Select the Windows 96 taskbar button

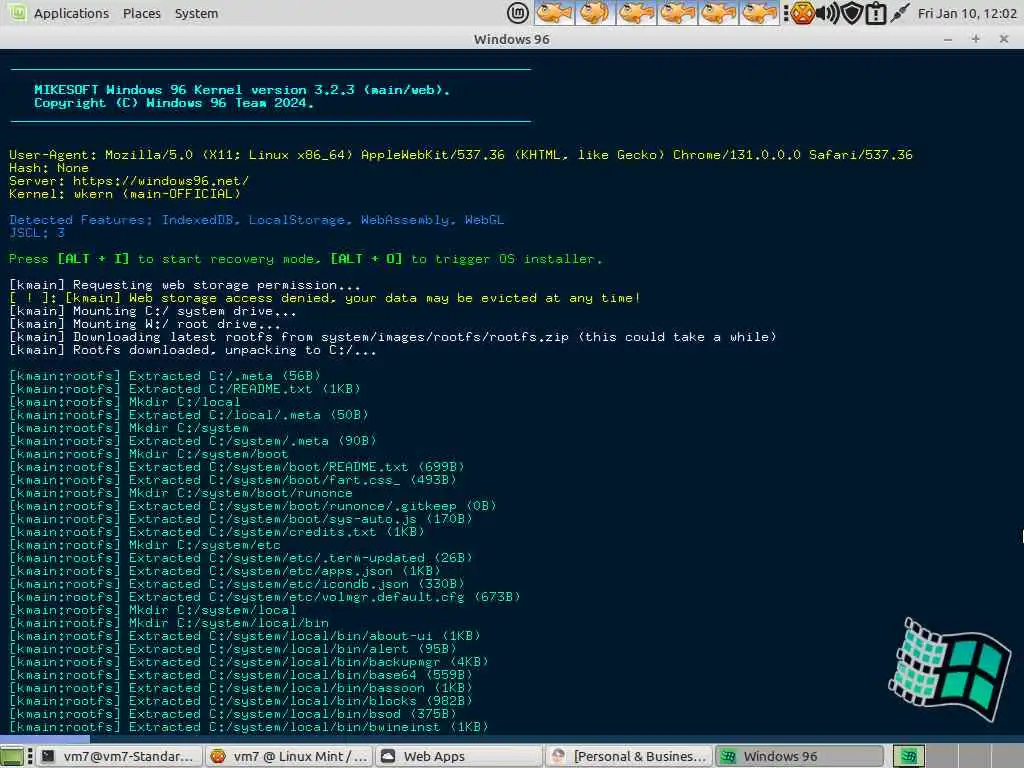(799, 756)
